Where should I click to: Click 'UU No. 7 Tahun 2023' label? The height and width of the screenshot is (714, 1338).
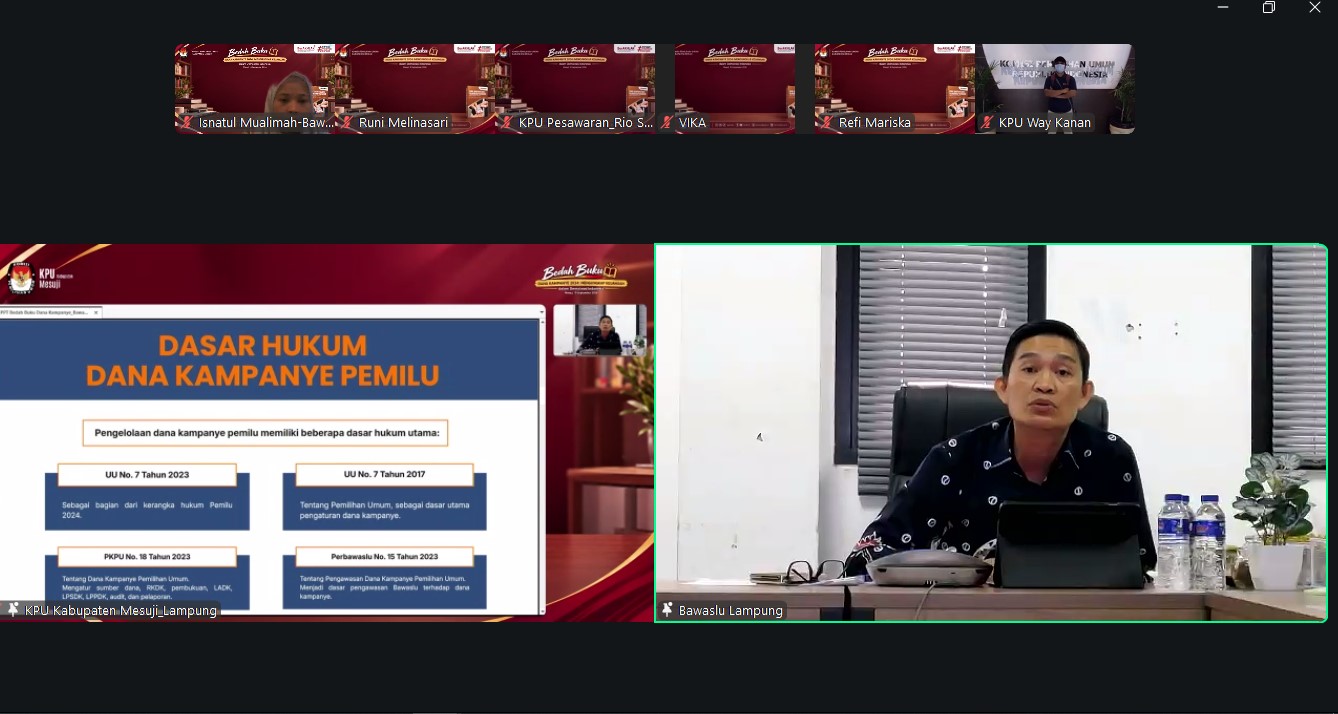(x=147, y=474)
